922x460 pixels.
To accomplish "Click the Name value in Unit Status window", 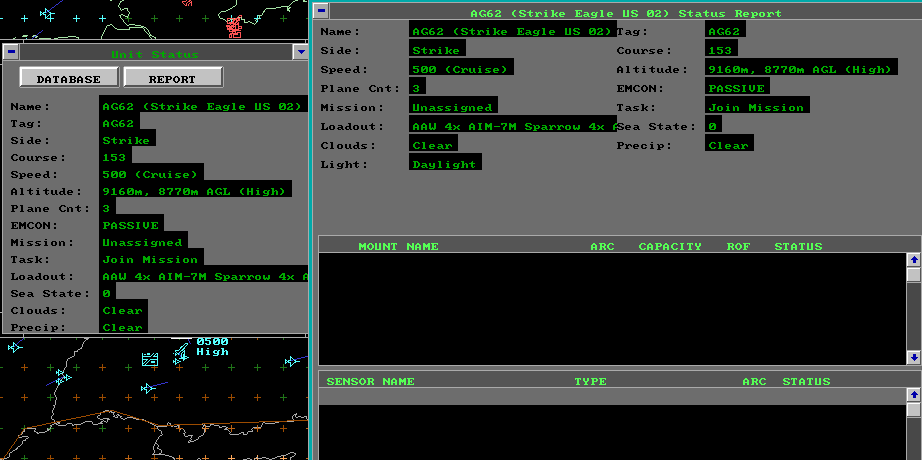I will tap(203, 106).
